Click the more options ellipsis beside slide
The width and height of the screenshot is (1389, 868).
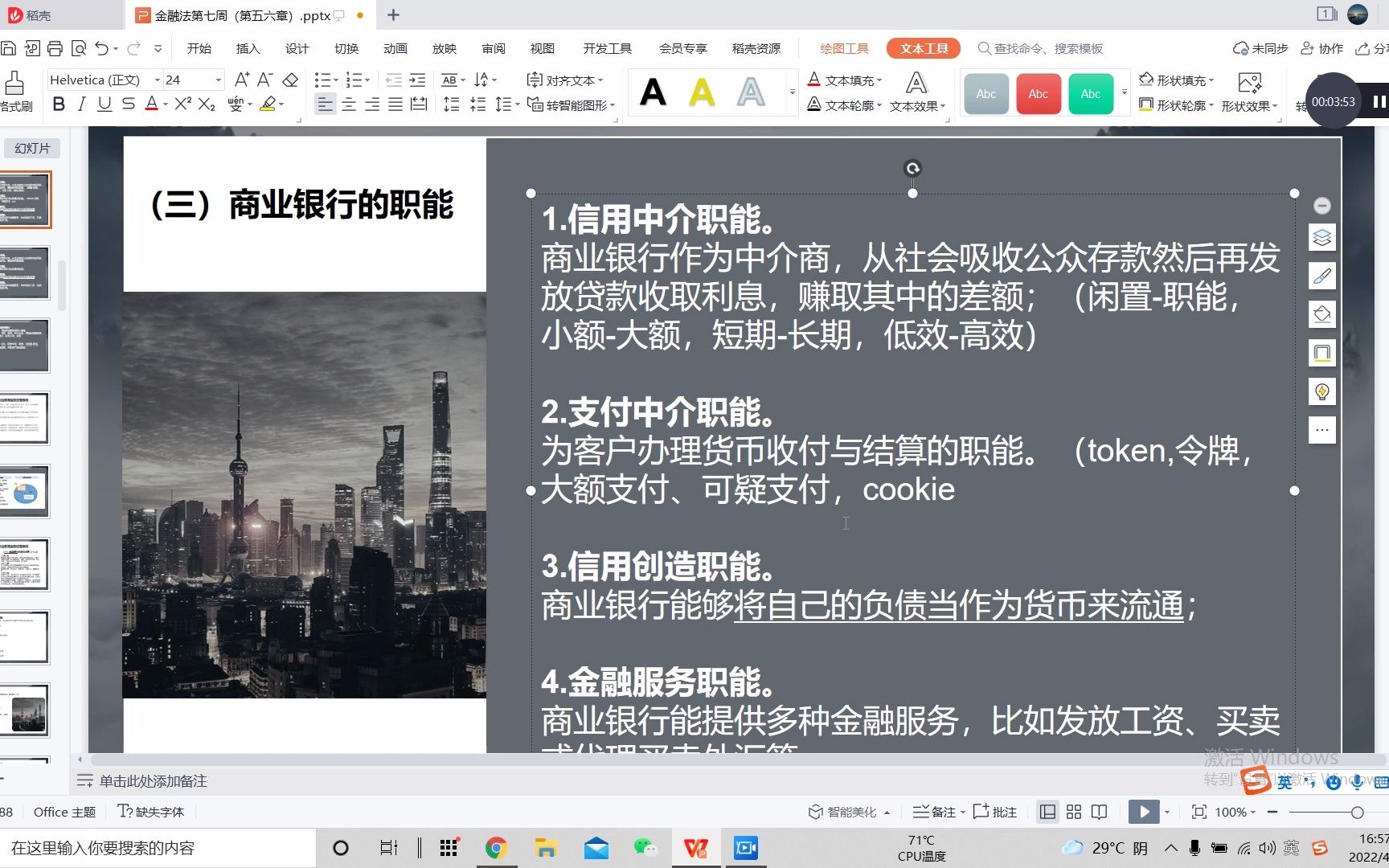tap(1322, 430)
